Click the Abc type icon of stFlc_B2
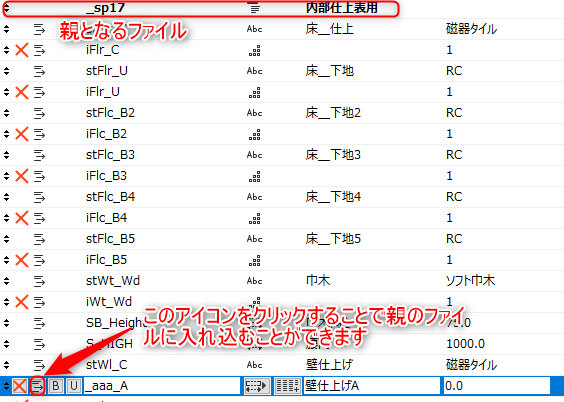The image size is (564, 402). (255, 113)
